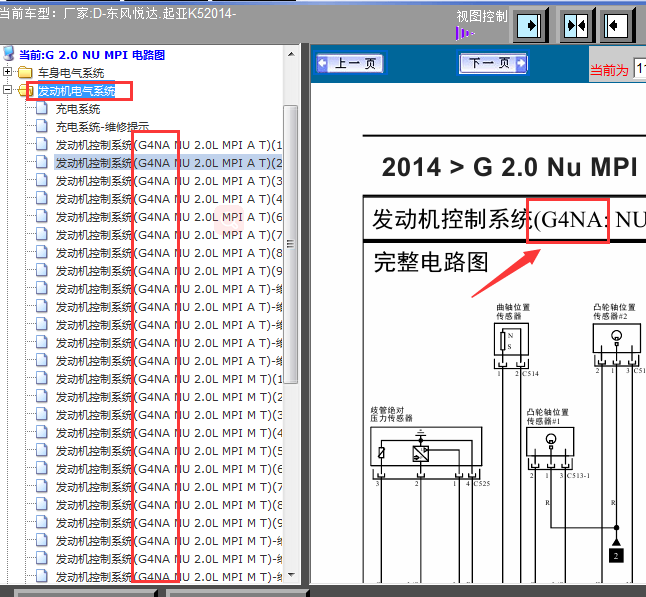Go to previous page with 上一页 button
The width and height of the screenshot is (646, 597).
click(350, 63)
